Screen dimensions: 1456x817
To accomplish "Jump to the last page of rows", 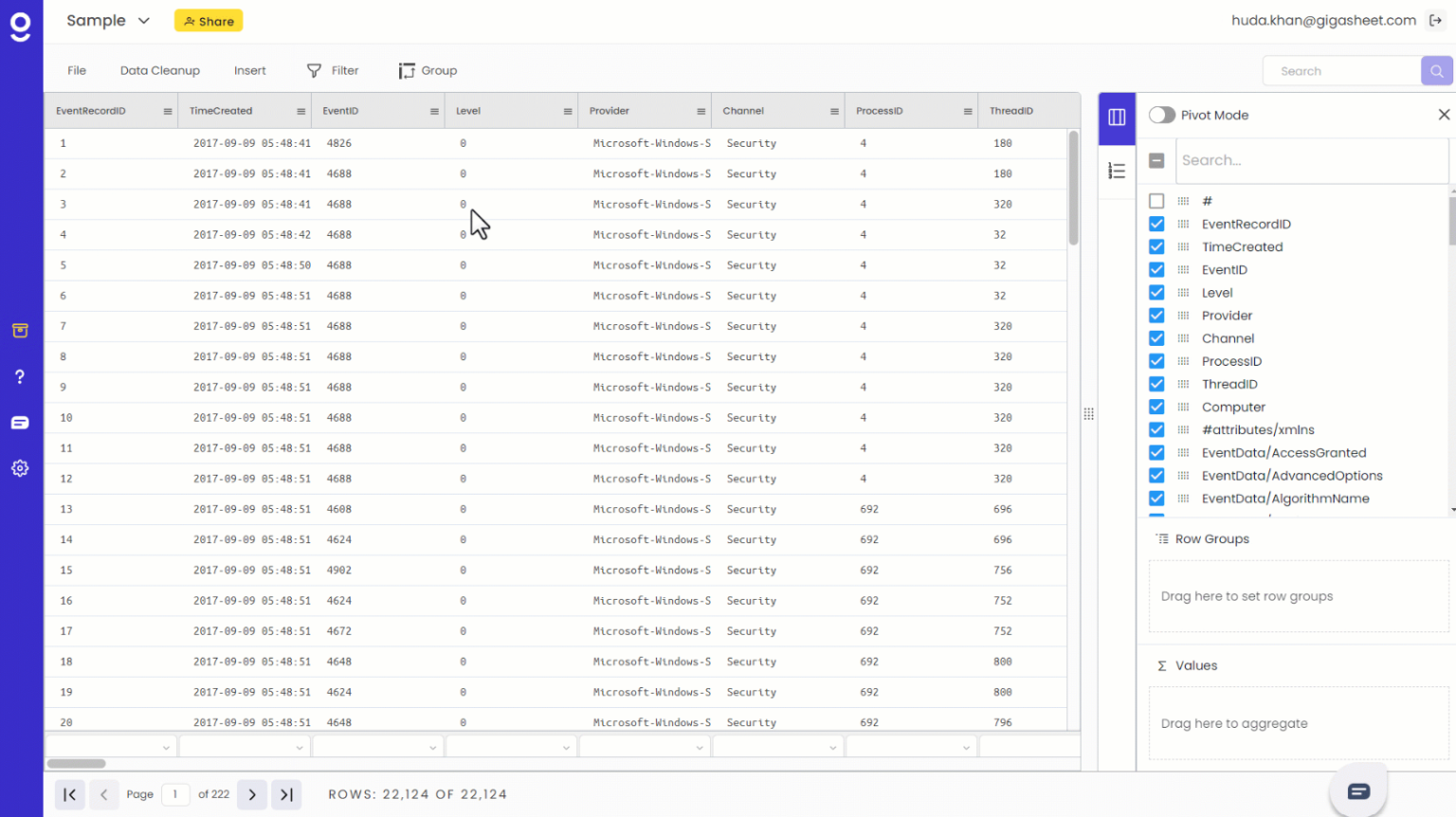I will pos(286,794).
